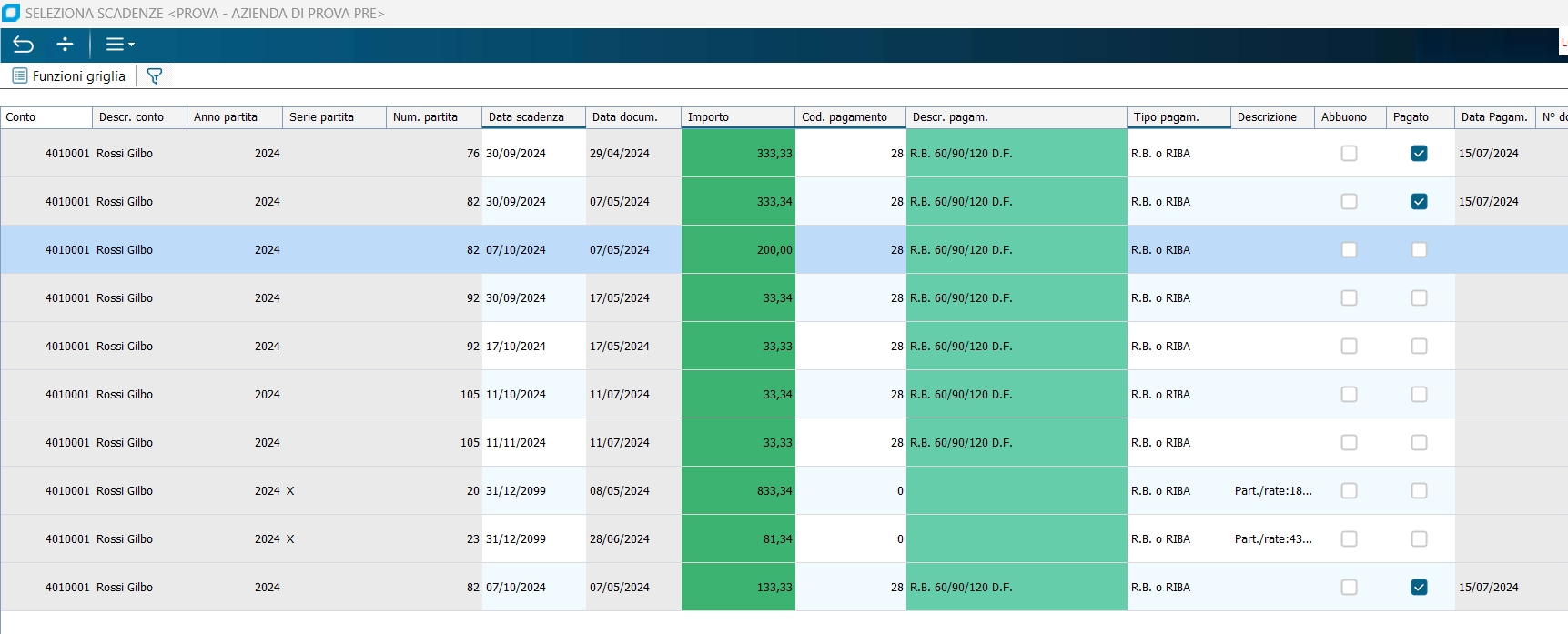This screenshot has width=1568, height=634.
Task: Check Abbuono for the 833,34 row
Action: [x=1349, y=491]
